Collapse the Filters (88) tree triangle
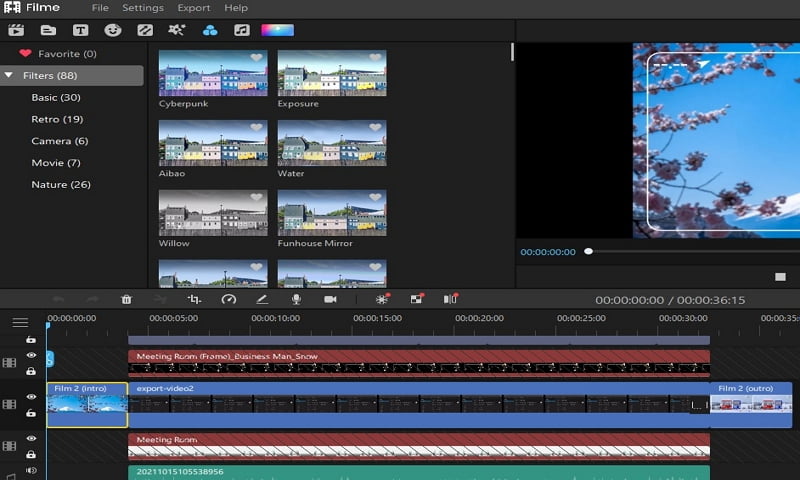Image resolution: width=800 pixels, height=480 pixels. point(8,75)
